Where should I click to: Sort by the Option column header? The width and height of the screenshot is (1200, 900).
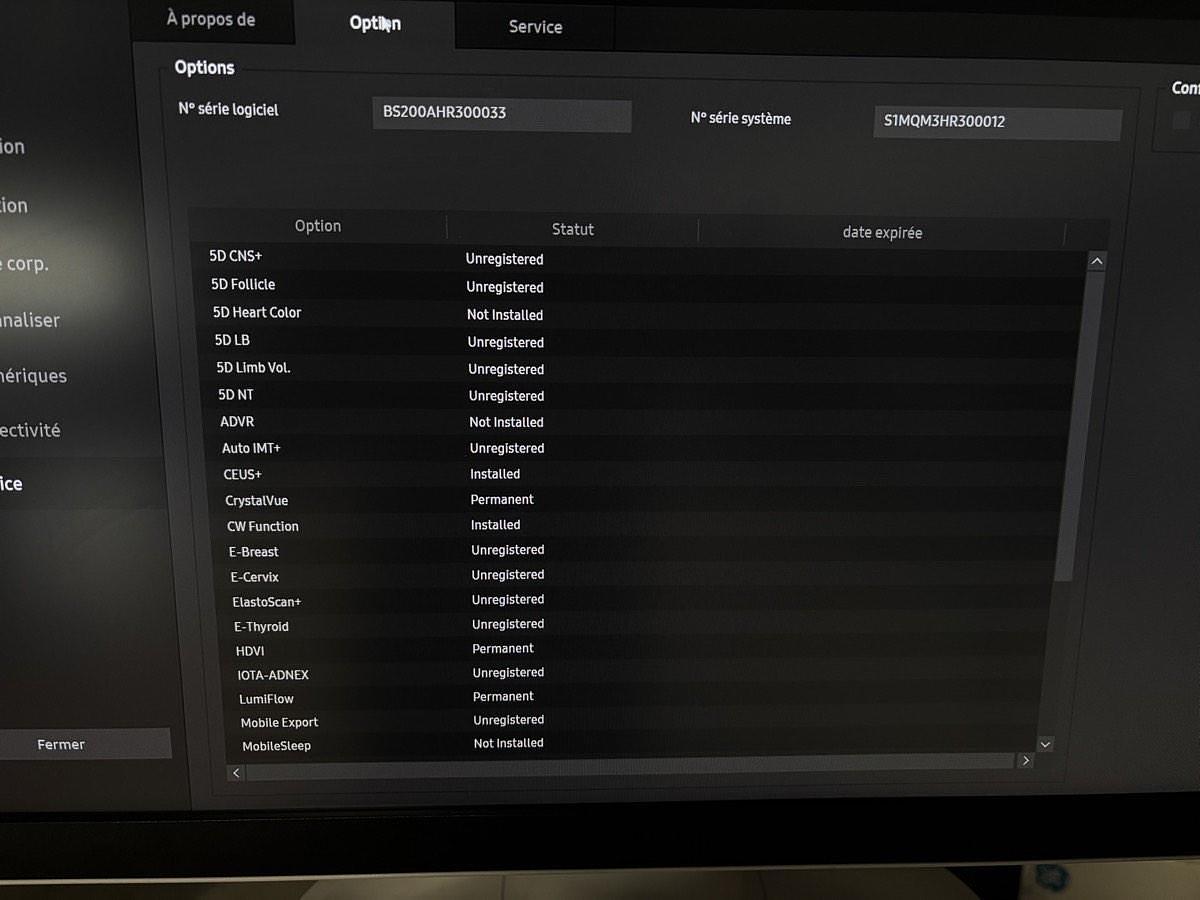point(318,226)
